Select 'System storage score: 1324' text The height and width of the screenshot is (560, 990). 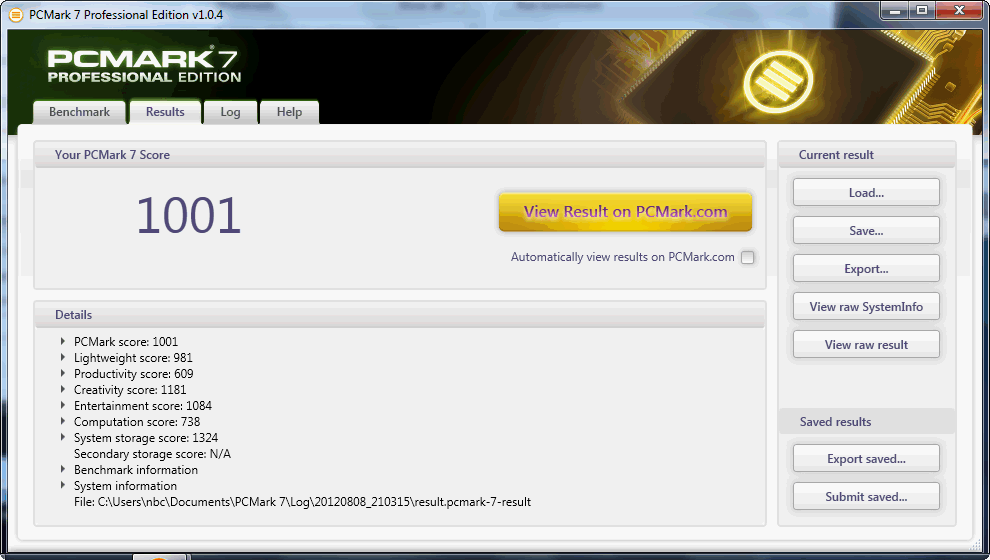pos(146,438)
